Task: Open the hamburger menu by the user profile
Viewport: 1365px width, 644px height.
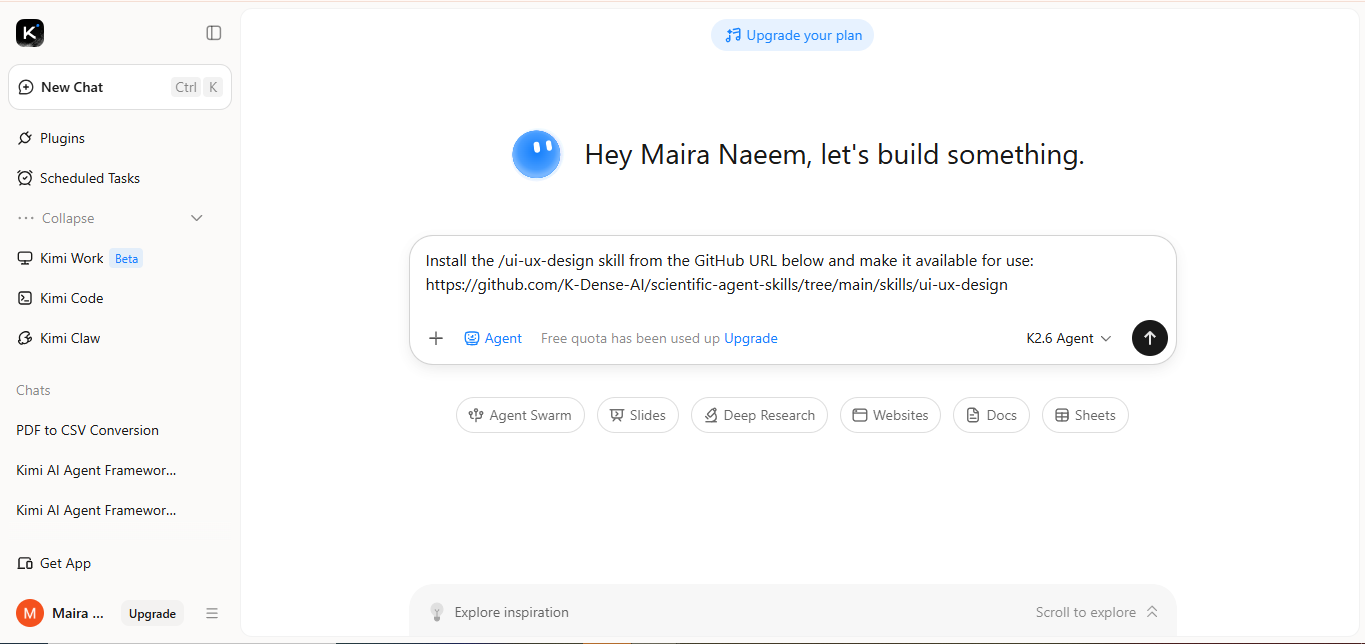Action: tap(212, 613)
